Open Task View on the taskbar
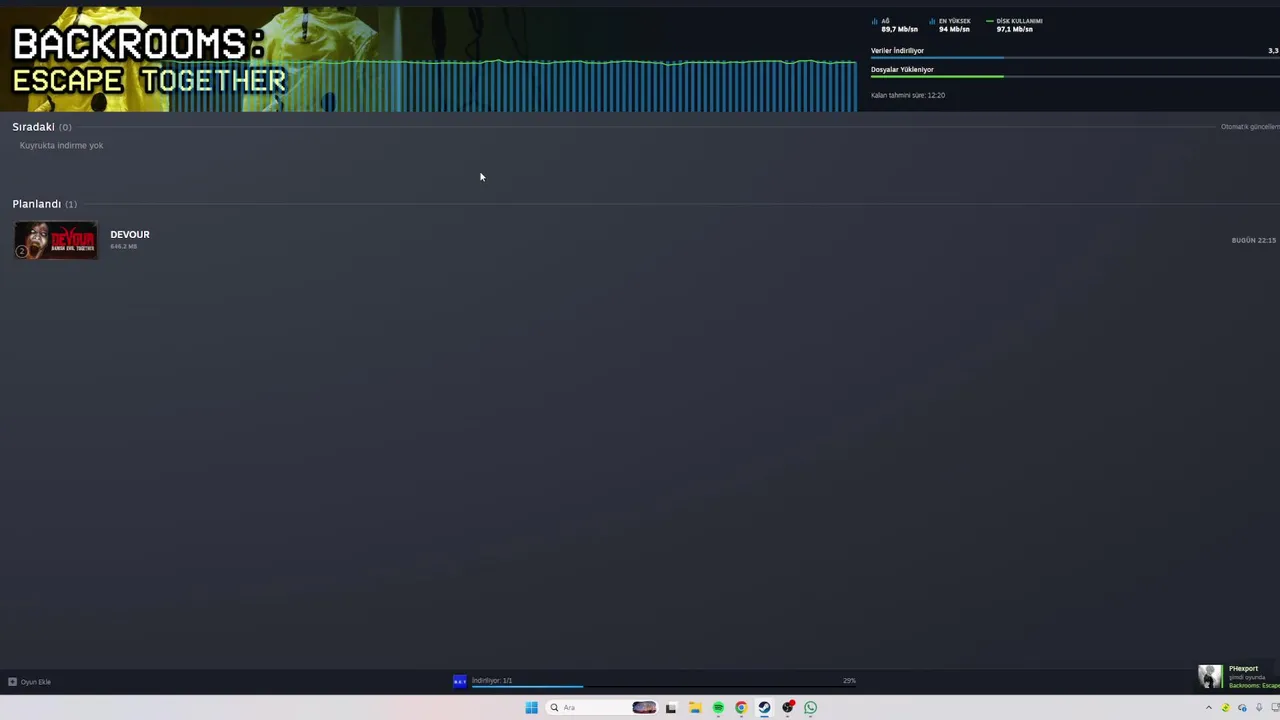This screenshot has height=720, width=1280. click(671, 707)
